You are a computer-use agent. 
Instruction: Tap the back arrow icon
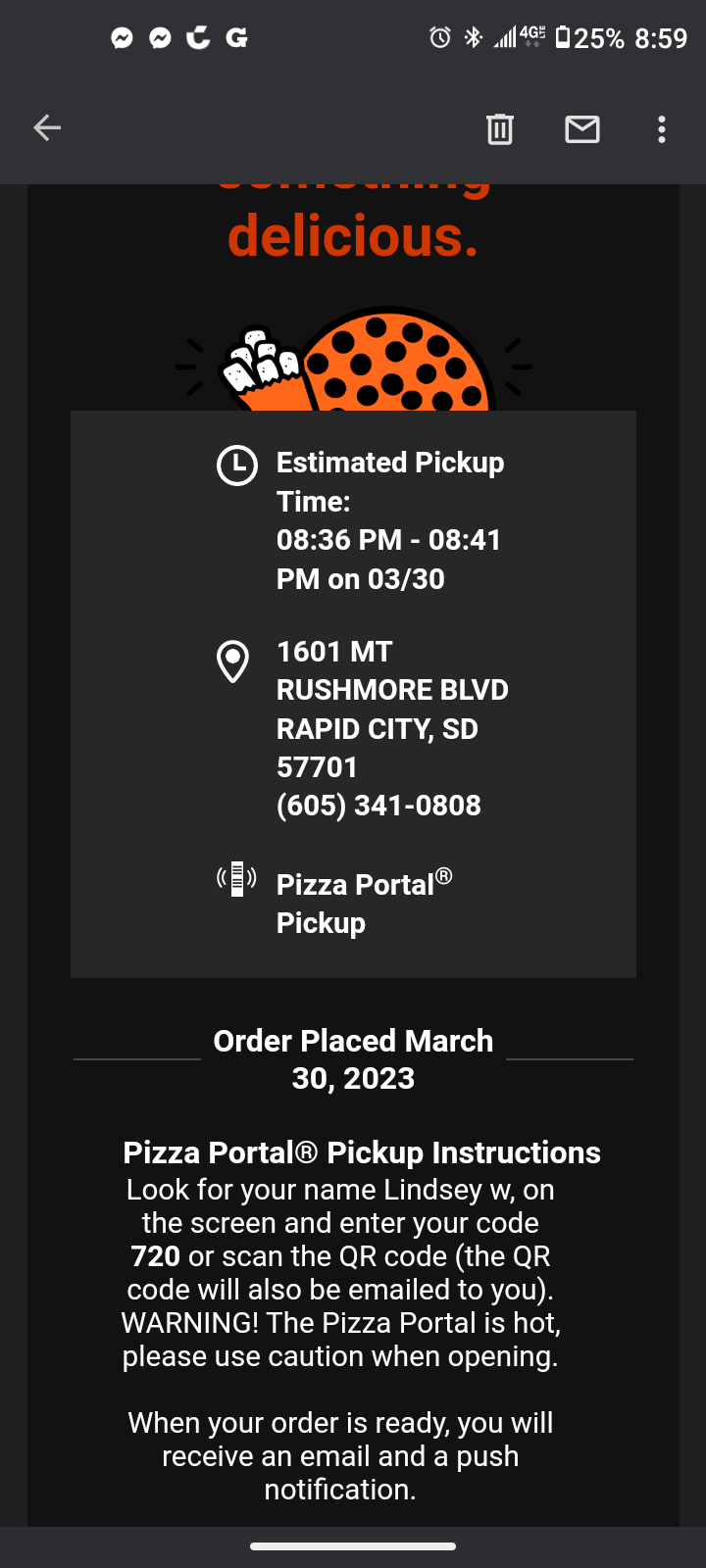point(47,128)
